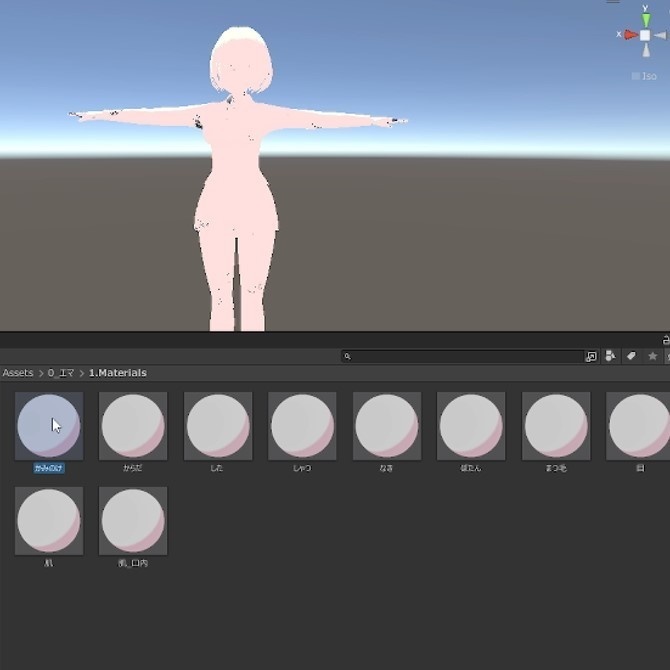
Task: Open the Search by Label tag filter
Action: pyautogui.click(x=631, y=356)
